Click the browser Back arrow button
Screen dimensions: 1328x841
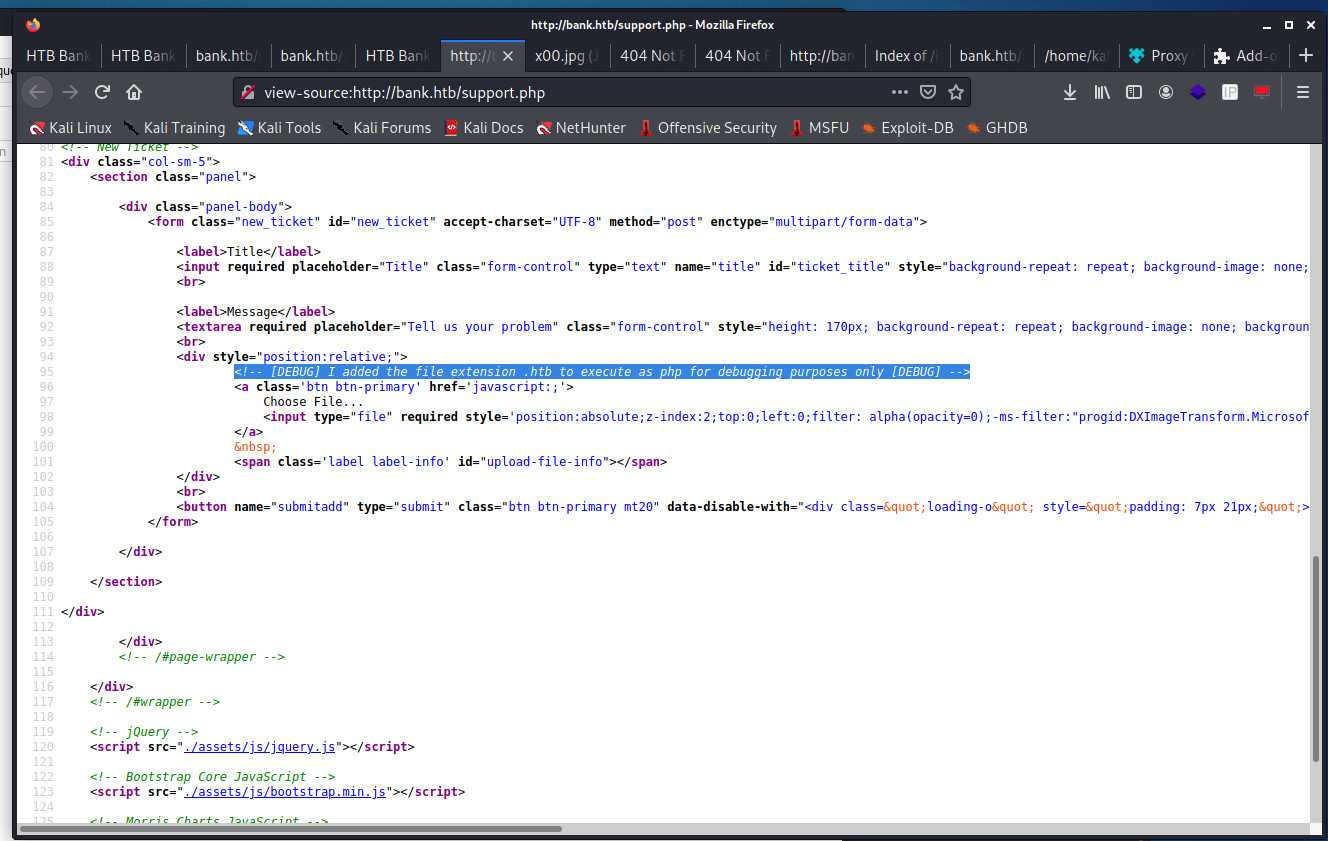point(37,92)
